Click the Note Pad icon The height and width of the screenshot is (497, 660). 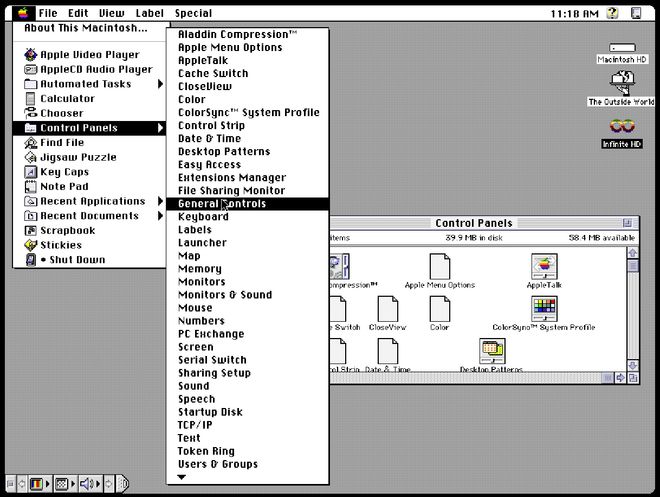[x=31, y=186]
